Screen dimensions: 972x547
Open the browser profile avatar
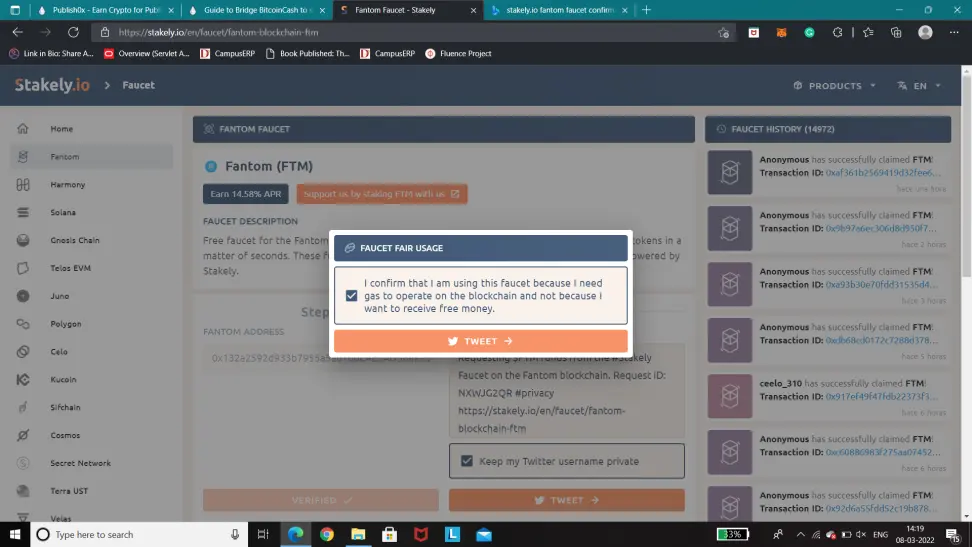pyautogui.click(x=925, y=32)
